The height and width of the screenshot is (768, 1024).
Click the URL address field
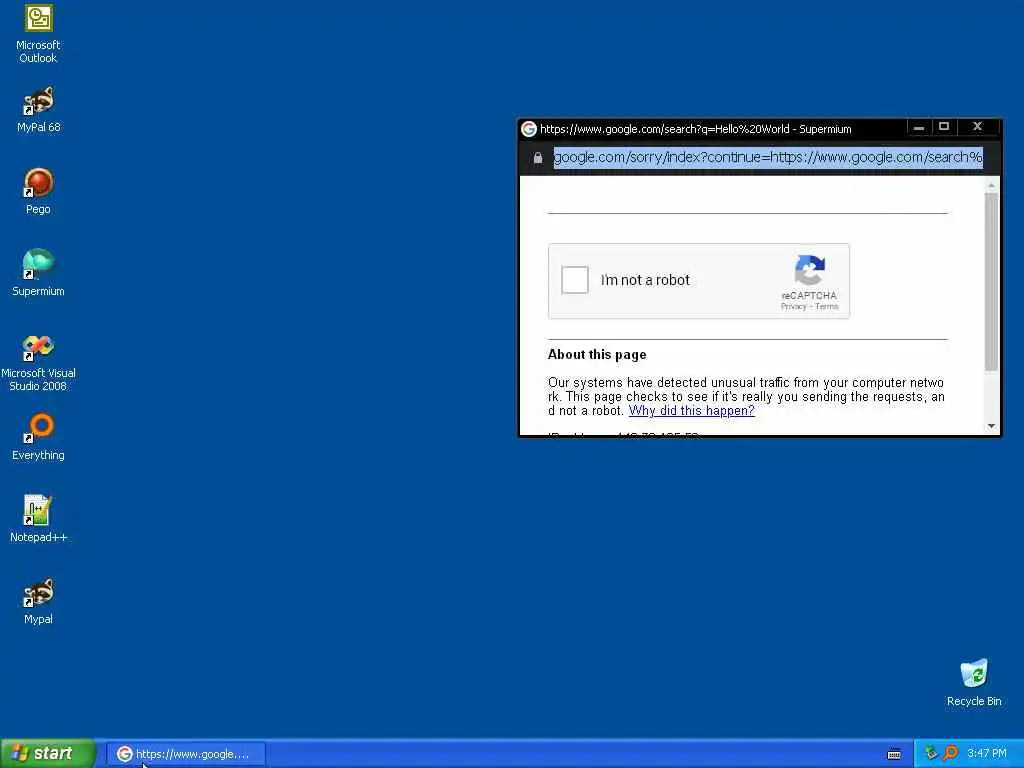click(x=768, y=157)
